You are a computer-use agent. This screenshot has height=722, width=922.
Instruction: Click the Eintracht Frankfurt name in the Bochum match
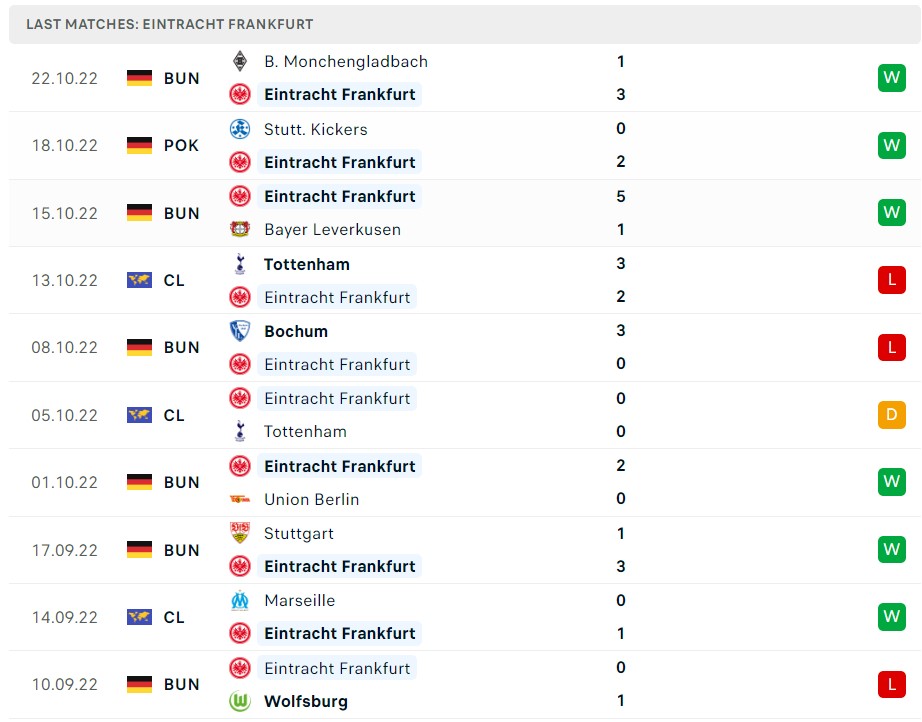337,364
